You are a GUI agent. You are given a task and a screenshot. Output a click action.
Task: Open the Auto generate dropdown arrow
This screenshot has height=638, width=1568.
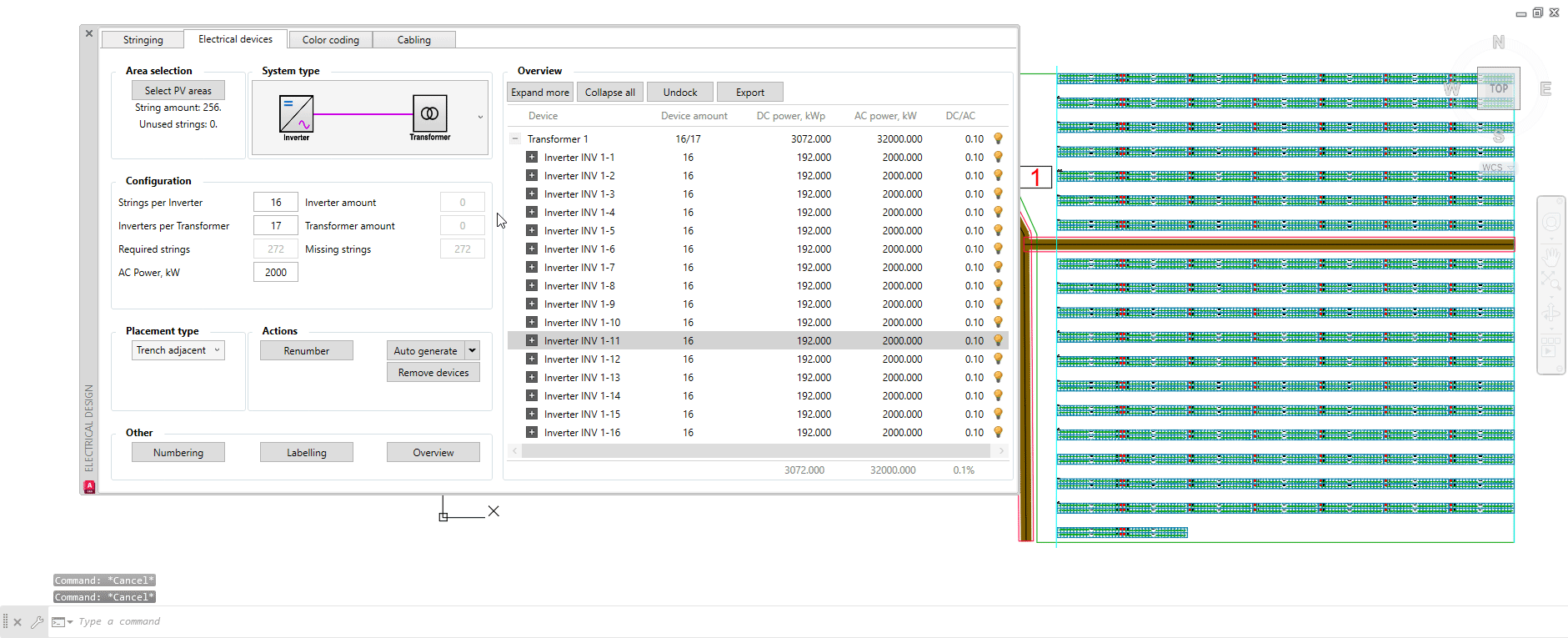[472, 350]
